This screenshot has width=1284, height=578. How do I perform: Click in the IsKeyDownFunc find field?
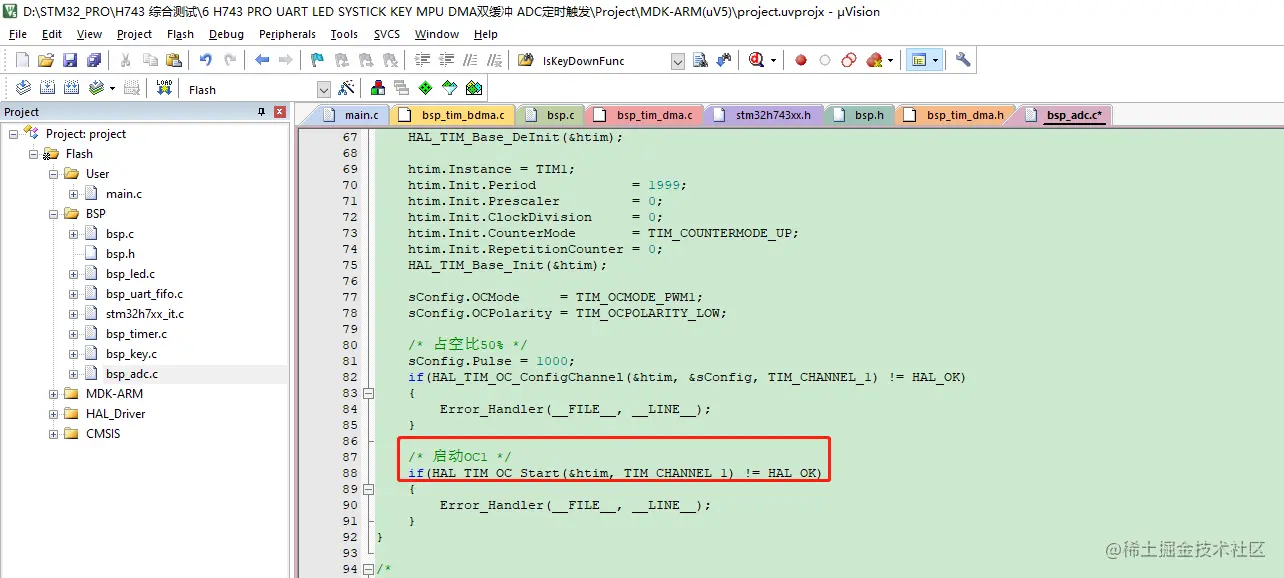pyautogui.click(x=603, y=61)
